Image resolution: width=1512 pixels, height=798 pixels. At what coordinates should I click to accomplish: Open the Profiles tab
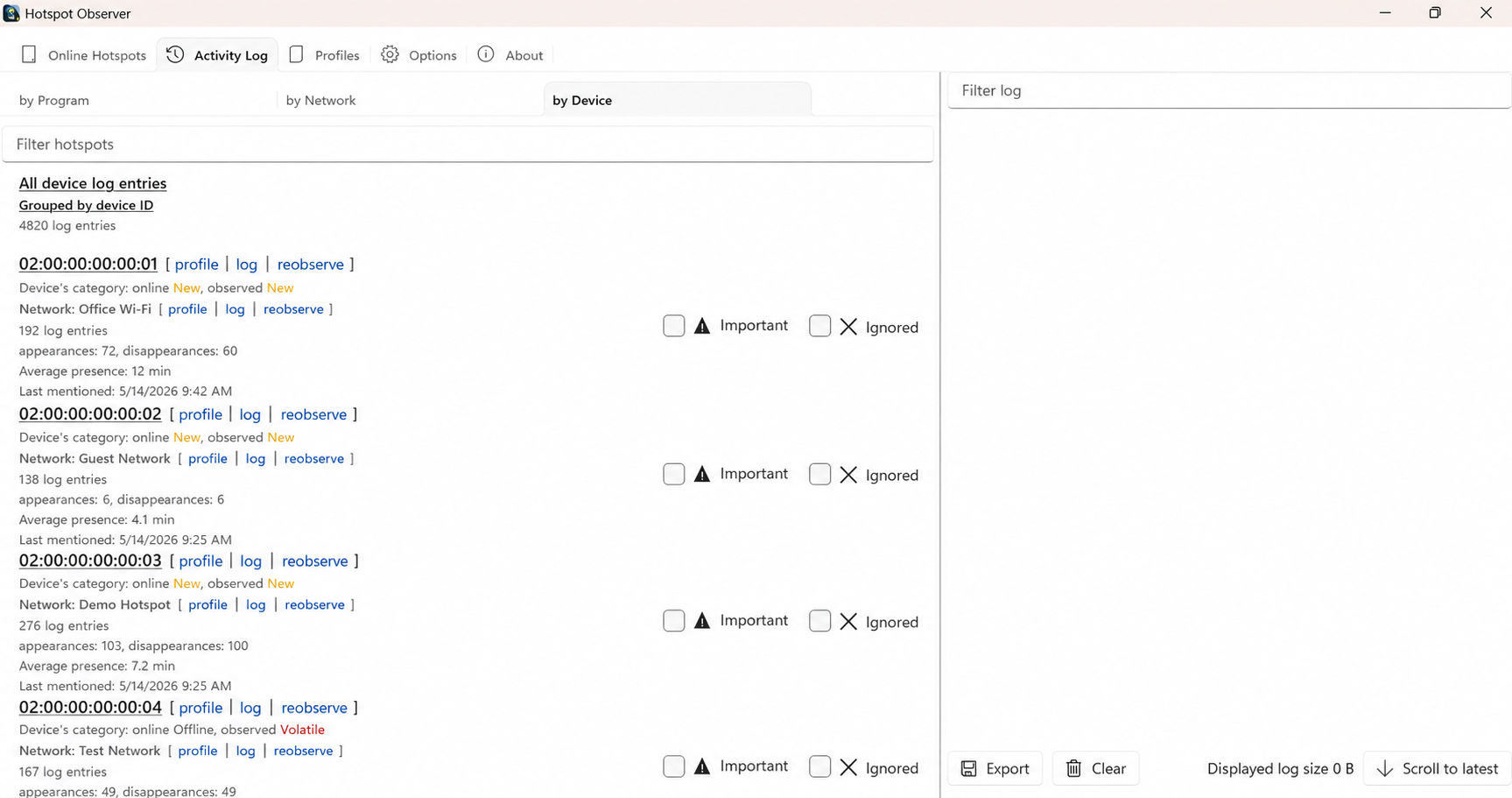(x=325, y=55)
